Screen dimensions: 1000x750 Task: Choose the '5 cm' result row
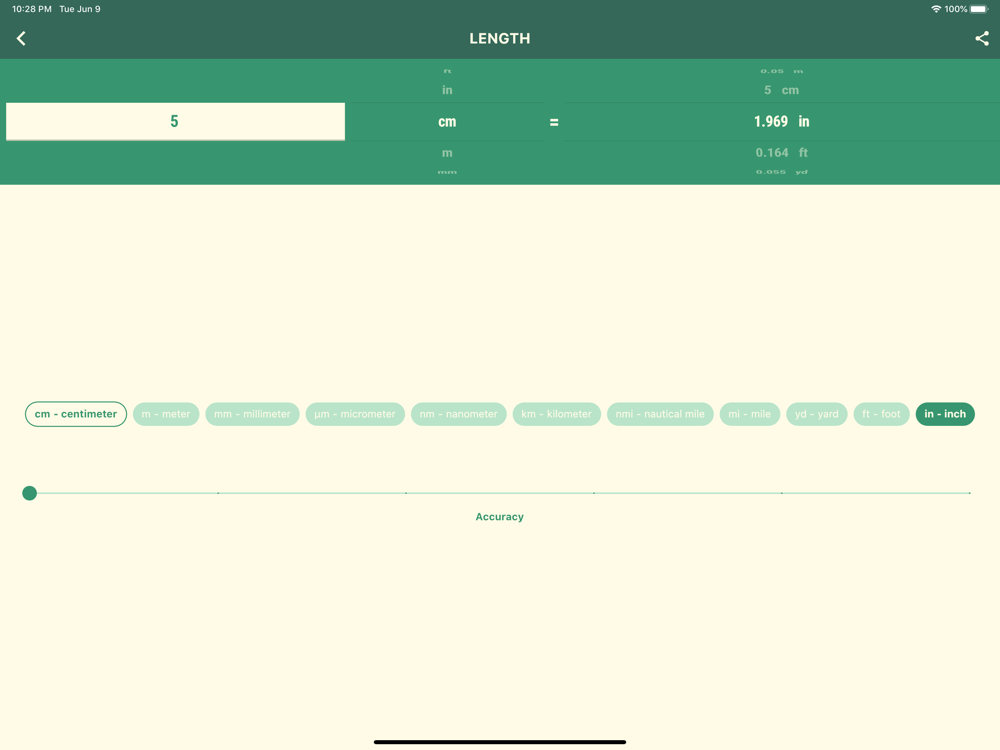click(x=781, y=90)
